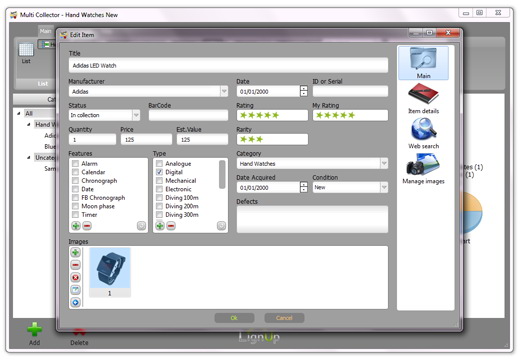Uncheck the Digital type checkbox
The width and height of the screenshot is (522, 360).
tap(159, 172)
